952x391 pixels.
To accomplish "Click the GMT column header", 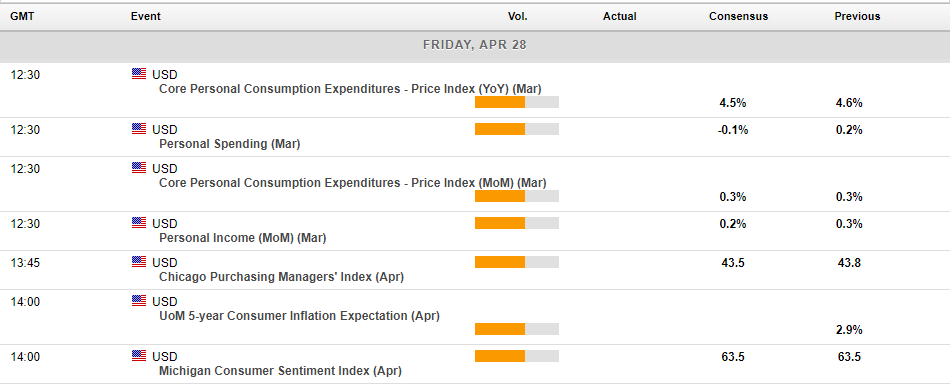I will pyautogui.click(x=22, y=16).
